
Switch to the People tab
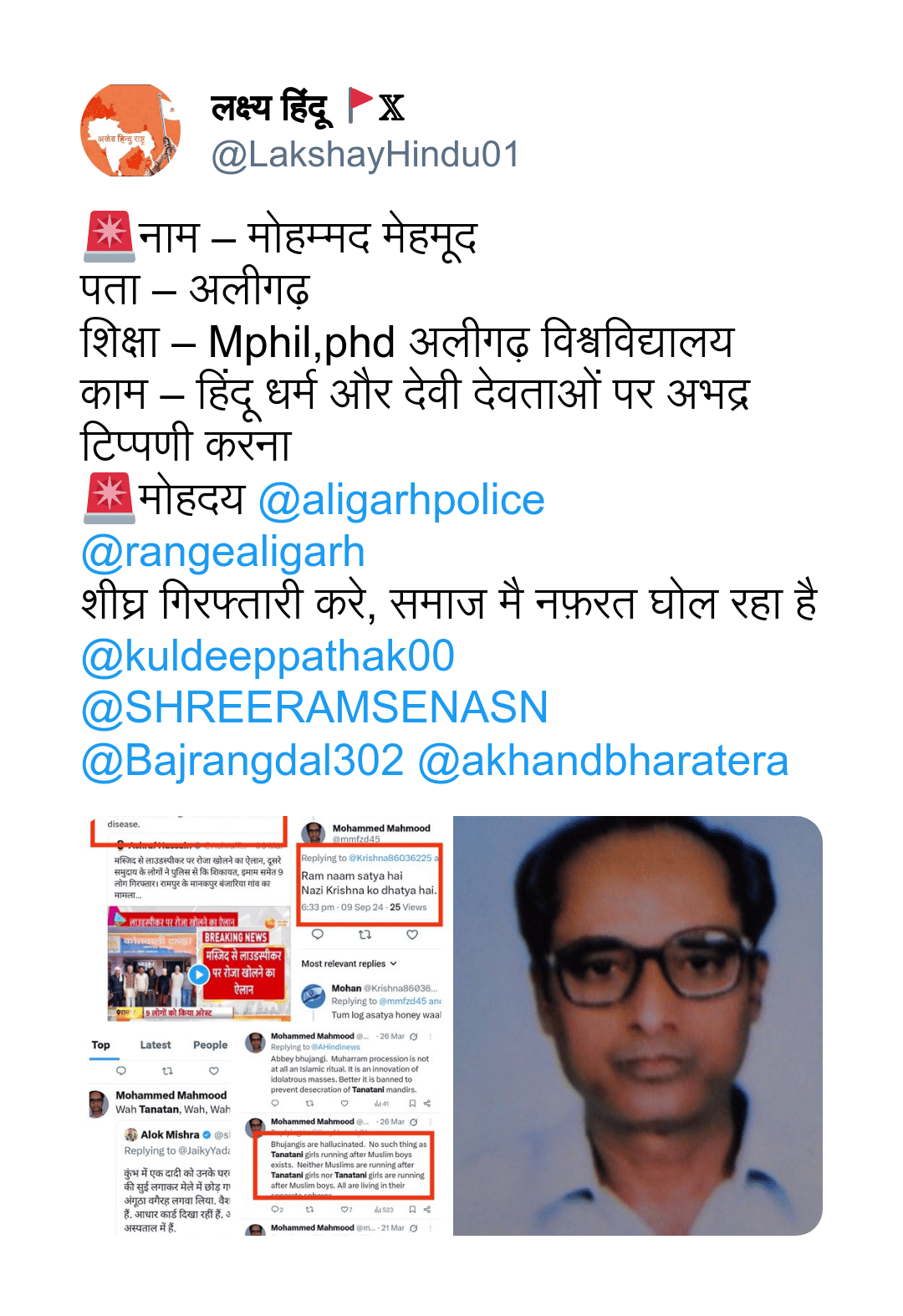(210, 1045)
